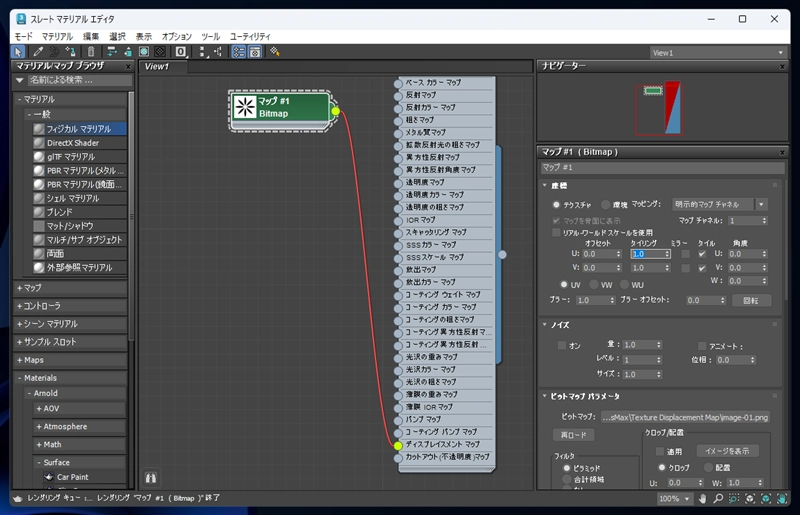Screen dimensions: 800x515
Task: Close the Navigator panel
Action: tap(782, 66)
